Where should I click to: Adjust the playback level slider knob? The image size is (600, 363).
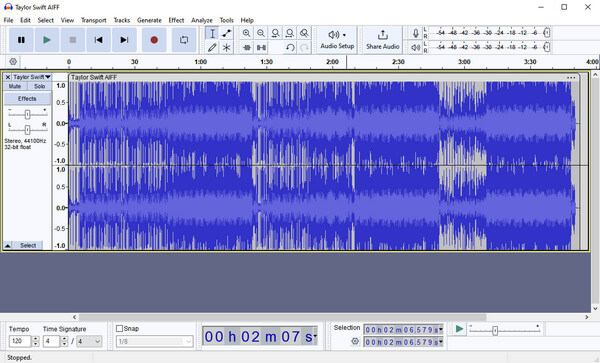click(547, 47)
